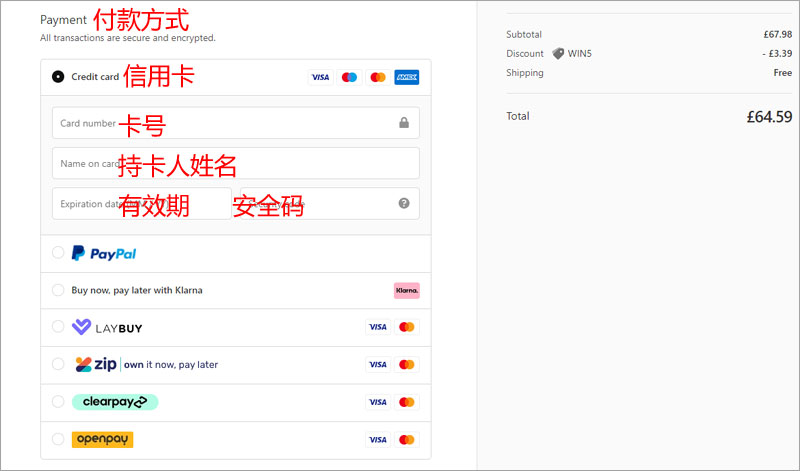Viewport: 800px width, 471px height.
Task: Click the WIN5 discount code text
Action: pos(580,54)
